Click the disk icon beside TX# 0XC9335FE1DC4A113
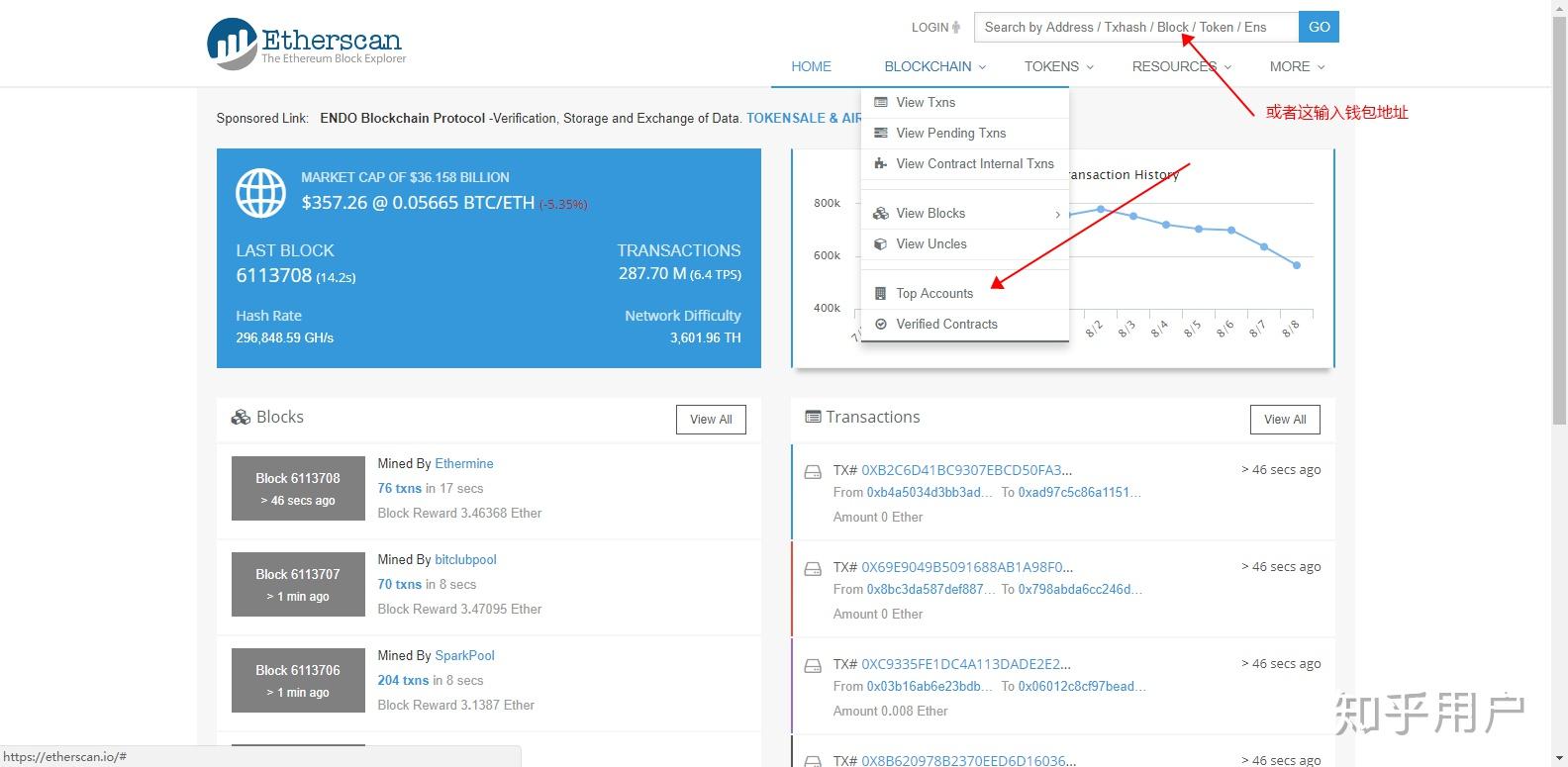This screenshot has width=1568, height=767. (813, 666)
